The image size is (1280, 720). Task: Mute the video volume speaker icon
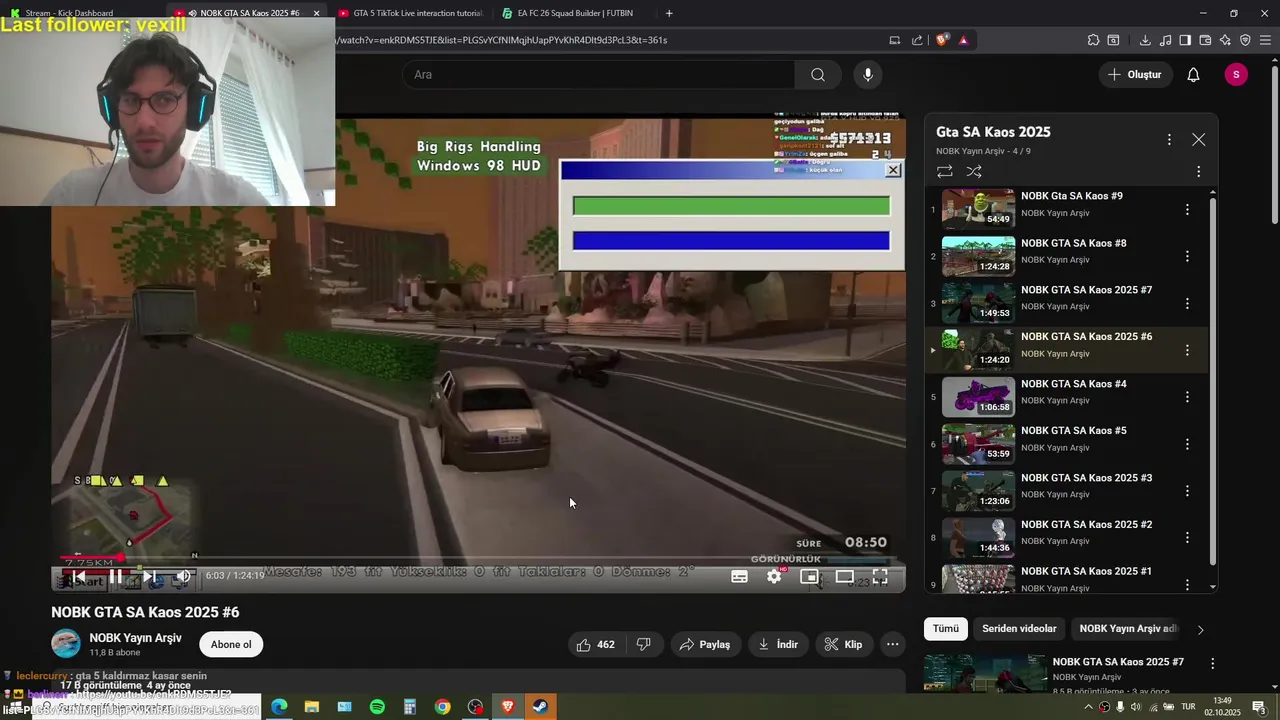tap(183, 576)
